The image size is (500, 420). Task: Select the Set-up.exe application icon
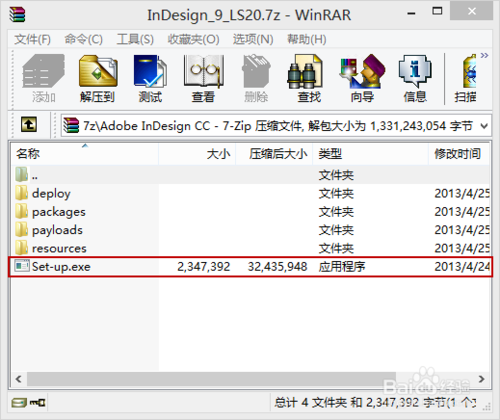22,266
